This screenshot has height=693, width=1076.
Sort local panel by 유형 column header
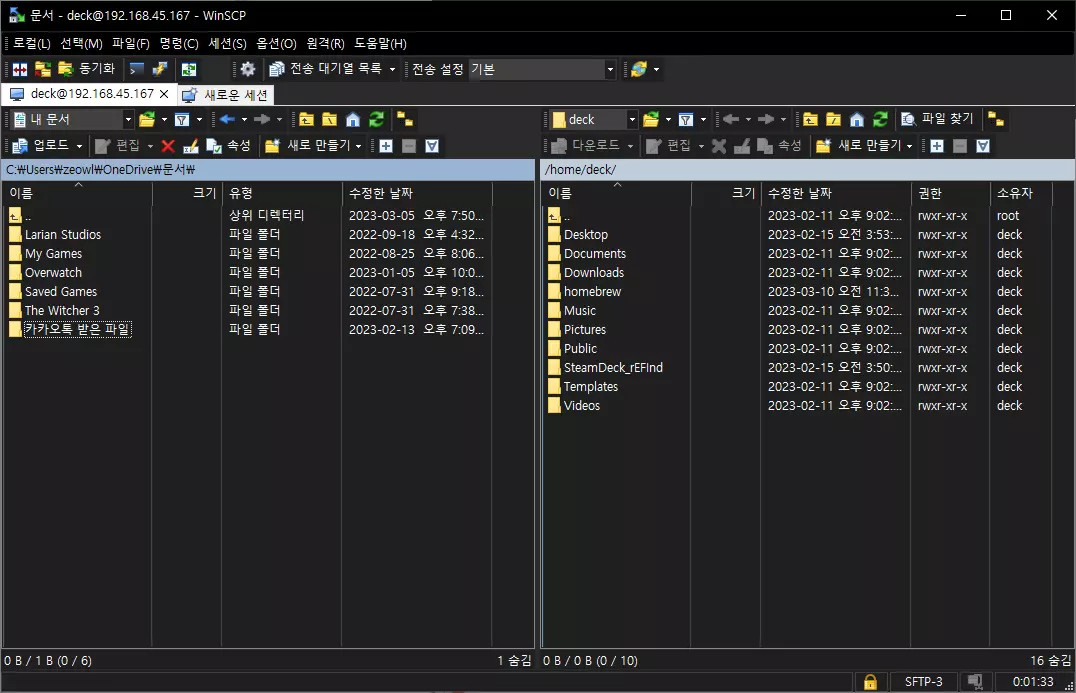pyautogui.click(x=281, y=193)
